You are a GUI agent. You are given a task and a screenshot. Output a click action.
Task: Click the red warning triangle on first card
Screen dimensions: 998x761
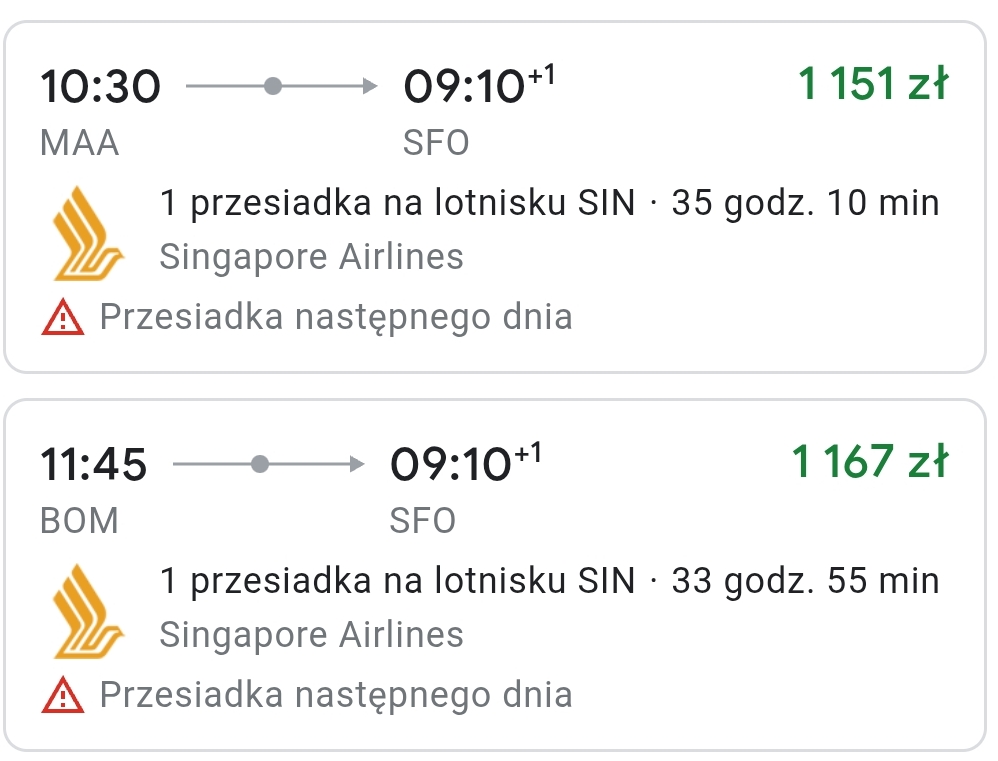[x=62, y=317]
